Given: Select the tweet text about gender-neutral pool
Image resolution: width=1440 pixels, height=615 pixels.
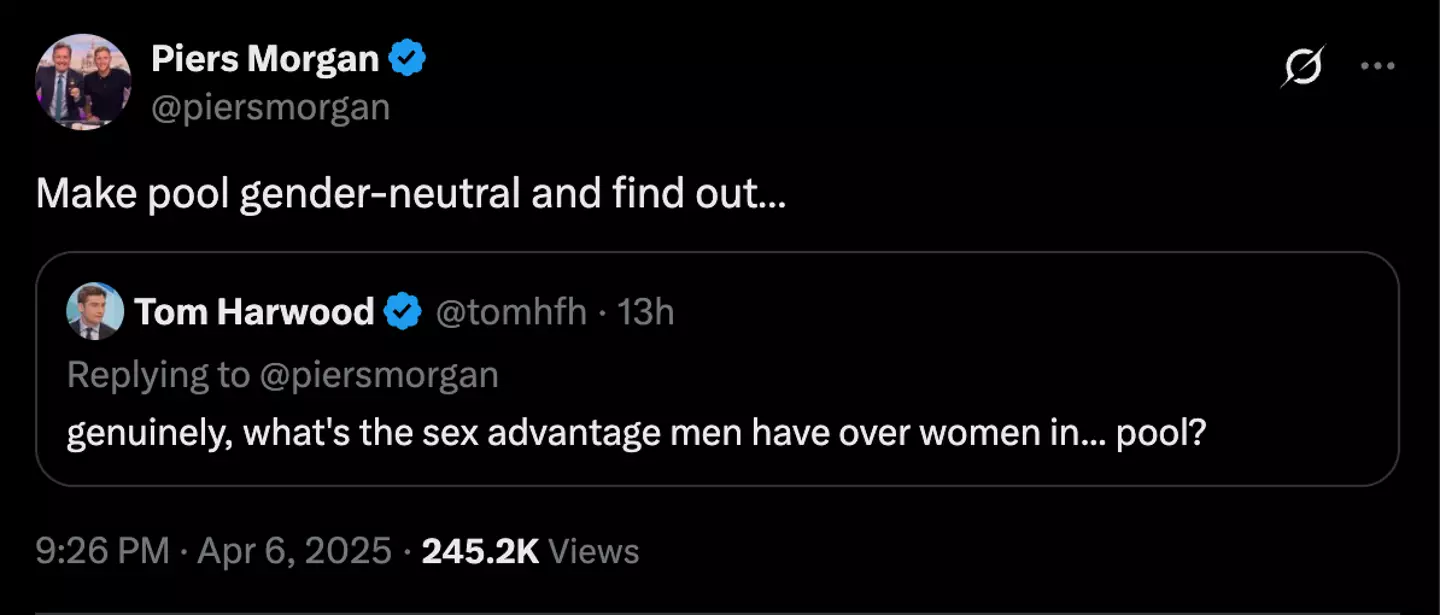Looking at the screenshot, I should [x=410, y=193].
